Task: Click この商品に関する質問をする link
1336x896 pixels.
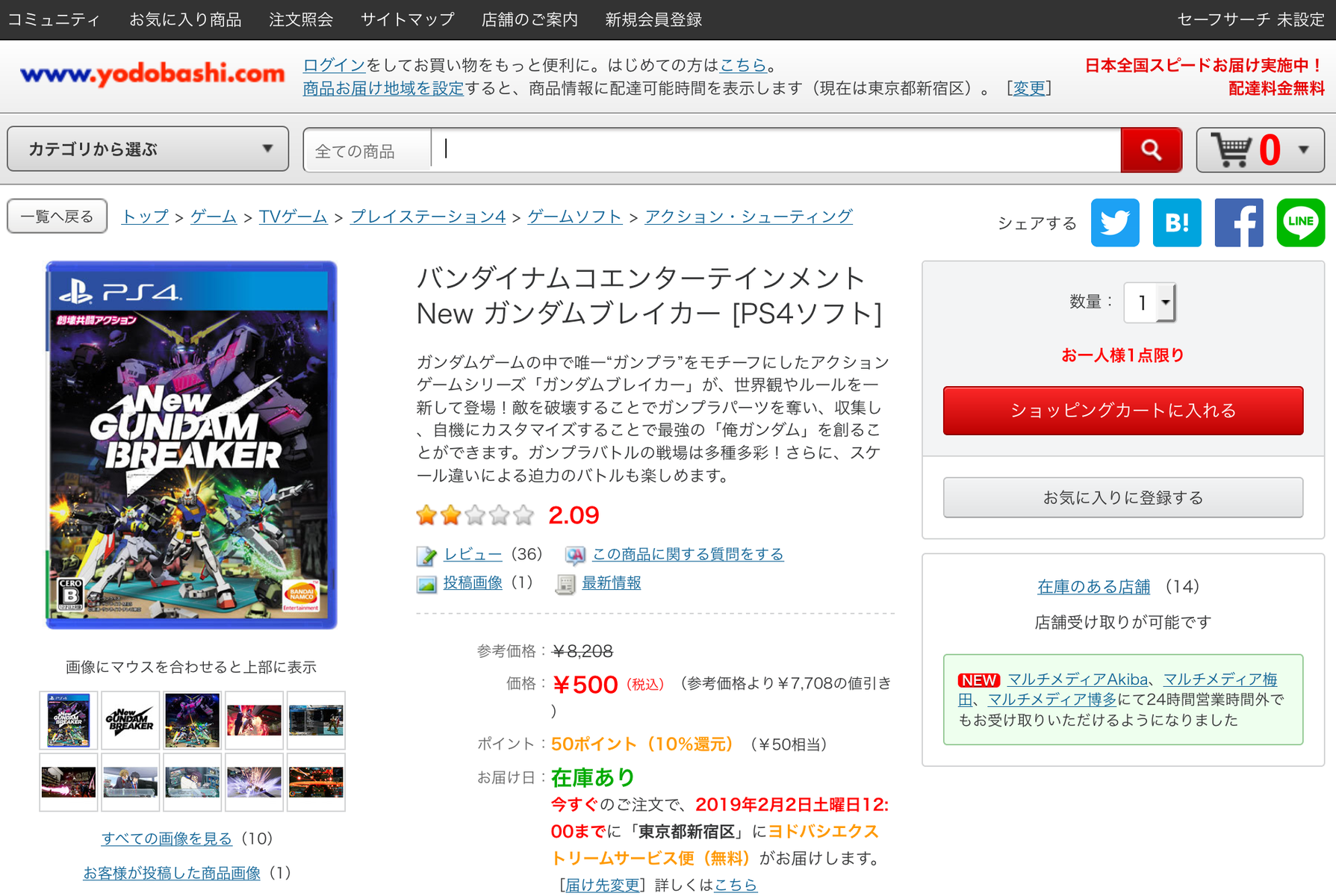Action: pyautogui.click(x=688, y=554)
